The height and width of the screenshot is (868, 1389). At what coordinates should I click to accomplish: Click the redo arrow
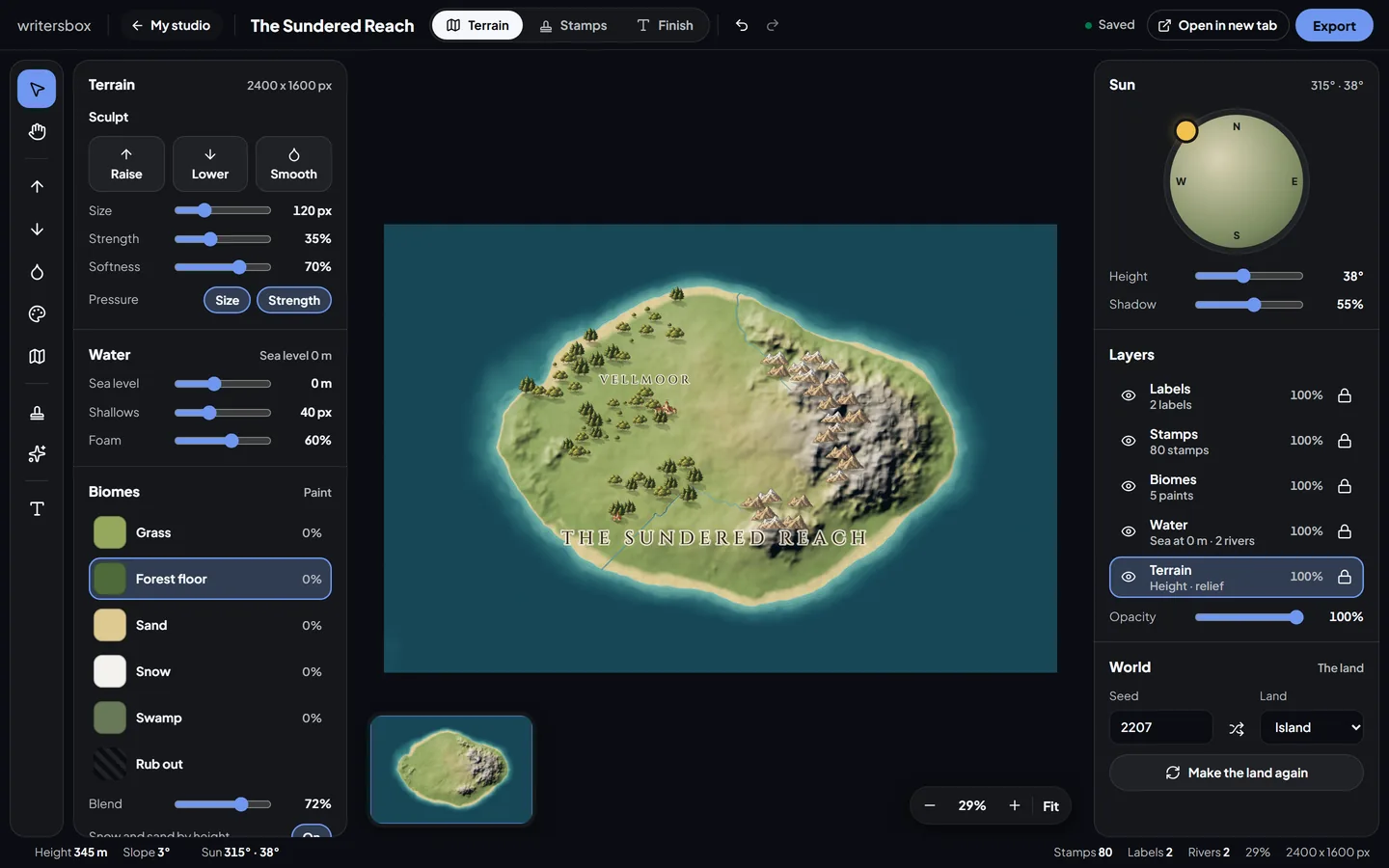tap(773, 25)
